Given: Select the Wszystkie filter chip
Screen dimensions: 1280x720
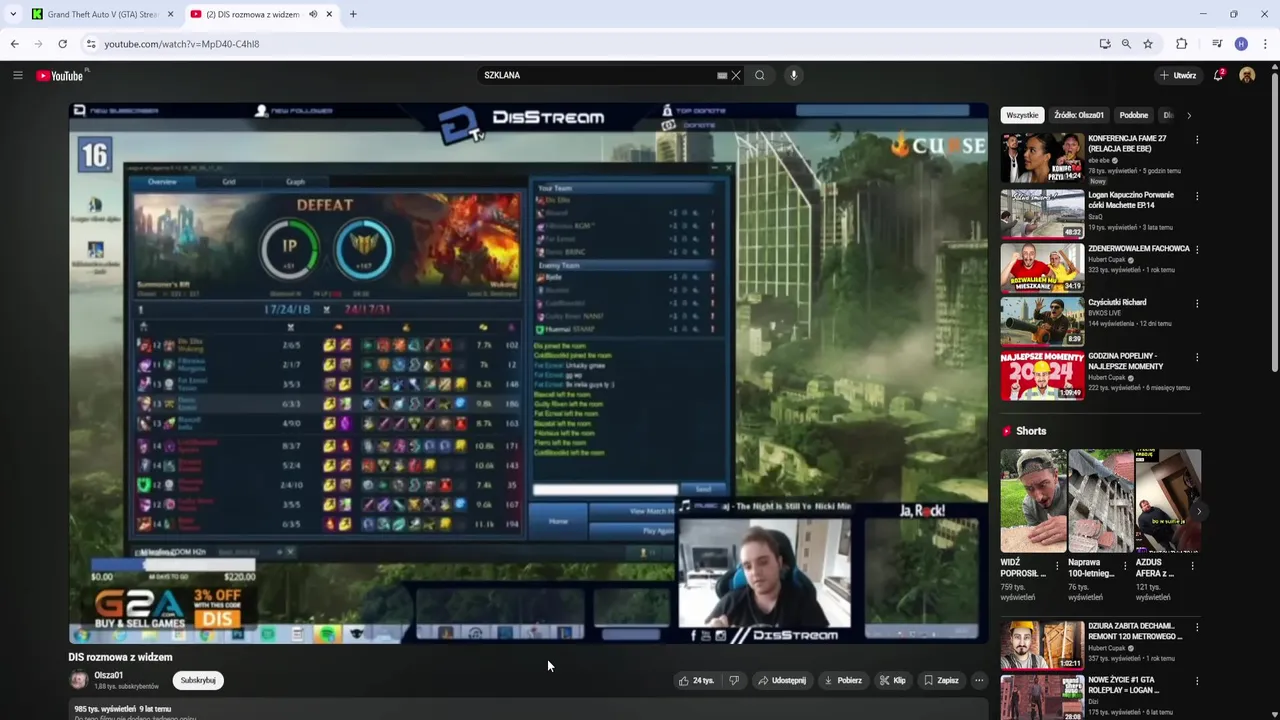Looking at the screenshot, I should pos(1022,115).
